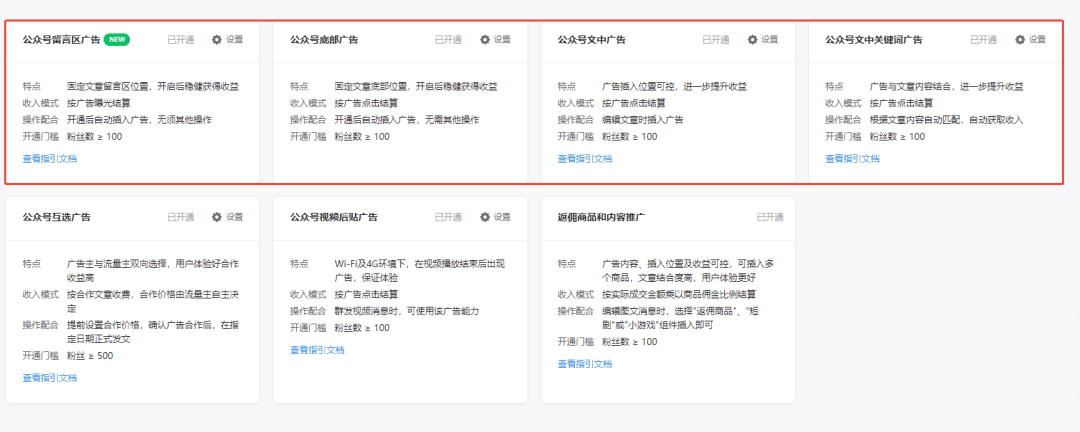
Task: Open 公众号文中关键词广告 settings gear
Action: [1020, 40]
